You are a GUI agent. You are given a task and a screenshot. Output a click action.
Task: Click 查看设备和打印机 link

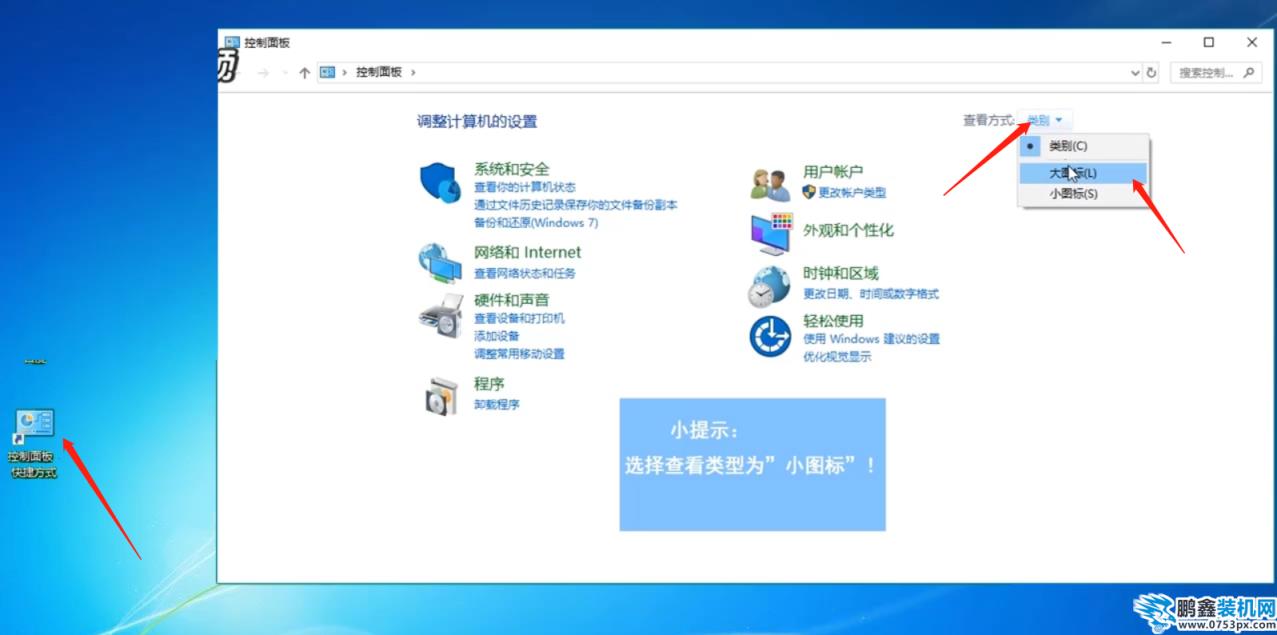(519, 318)
